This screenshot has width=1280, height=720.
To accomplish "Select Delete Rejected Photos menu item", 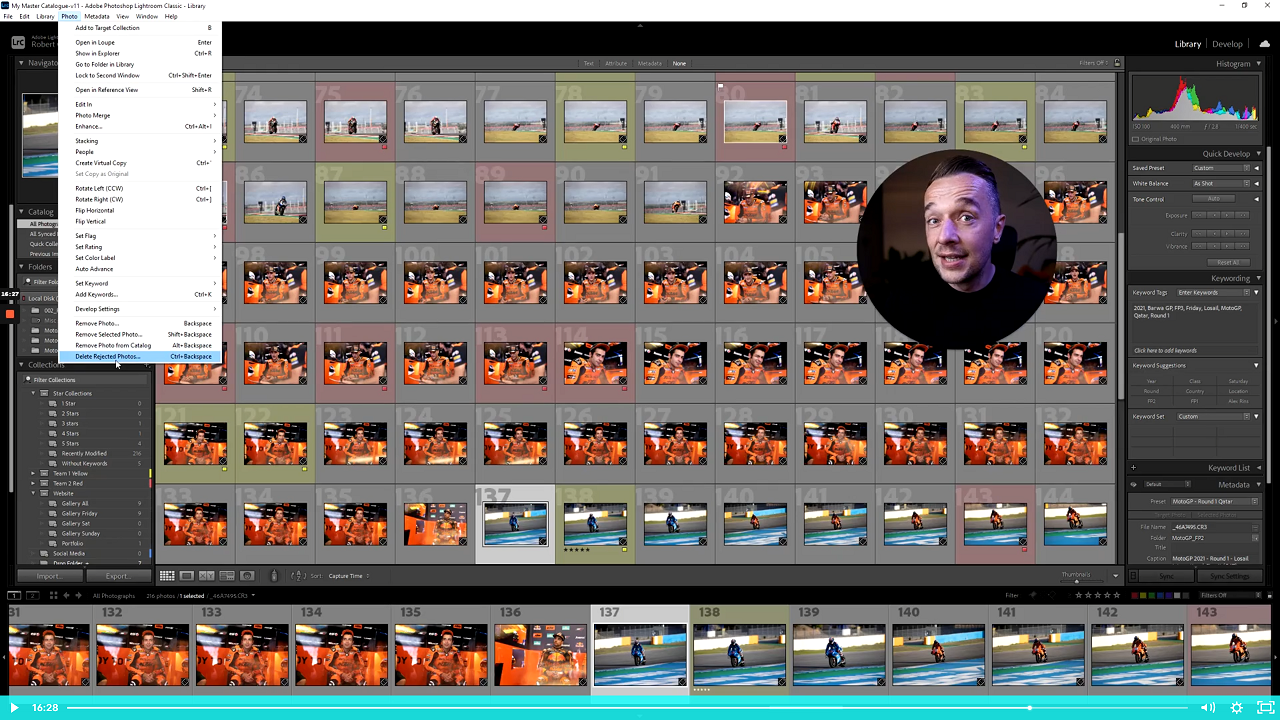I will (x=140, y=356).
